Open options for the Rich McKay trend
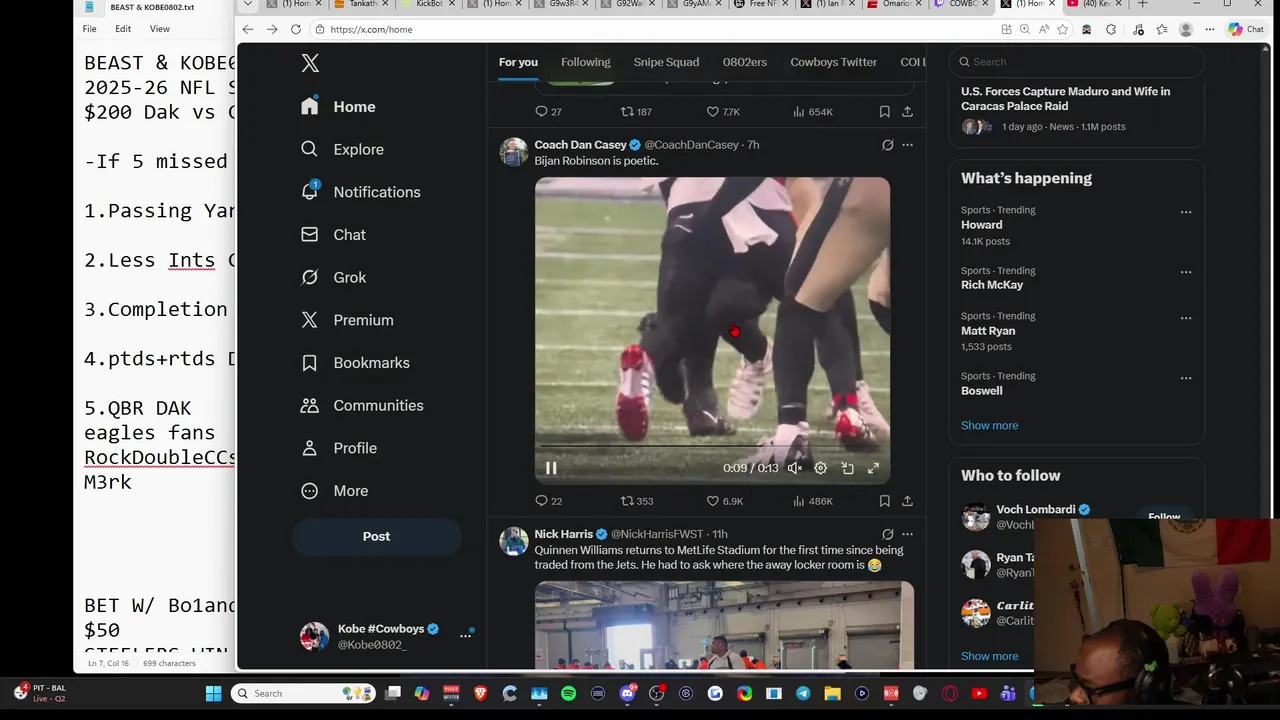The height and width of the screenshot is (720, 1280). coord(1186,272)
